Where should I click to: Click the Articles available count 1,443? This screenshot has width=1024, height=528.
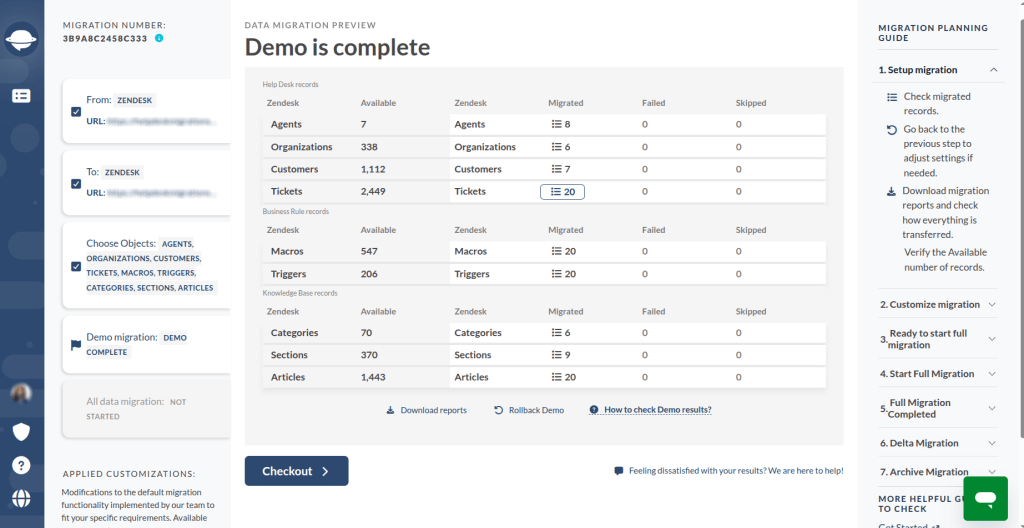tap(373, 377)
